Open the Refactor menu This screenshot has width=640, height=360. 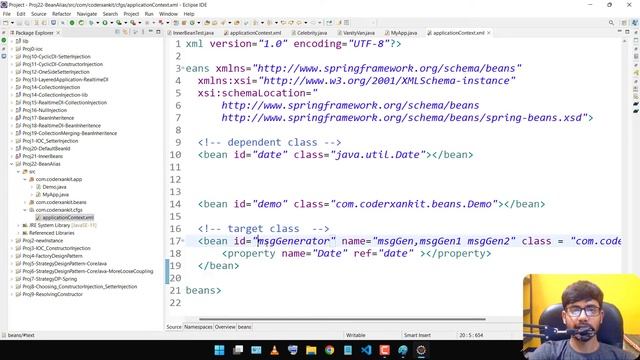62,13
